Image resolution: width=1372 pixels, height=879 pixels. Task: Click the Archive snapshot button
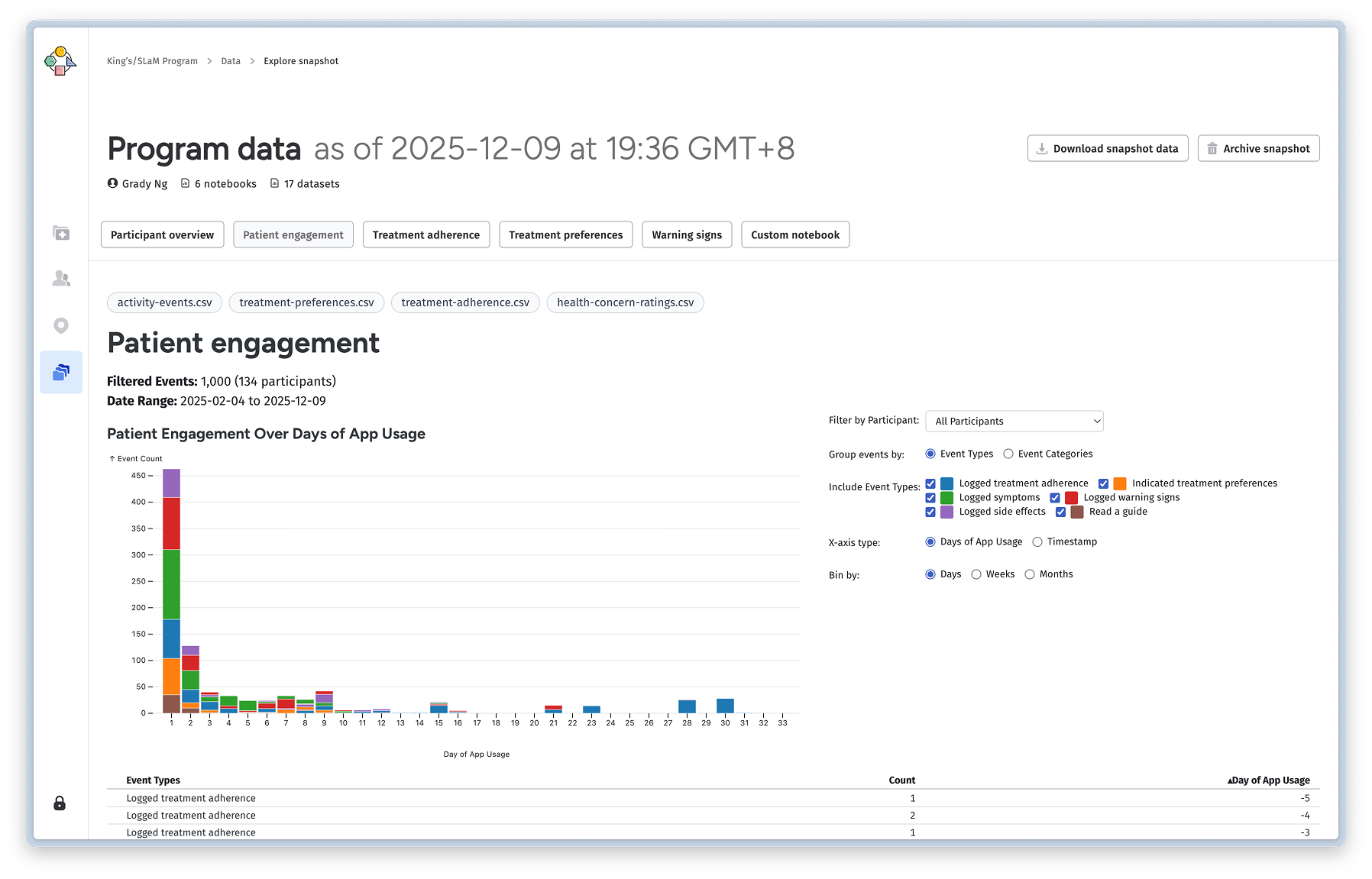pos(1257,148)
